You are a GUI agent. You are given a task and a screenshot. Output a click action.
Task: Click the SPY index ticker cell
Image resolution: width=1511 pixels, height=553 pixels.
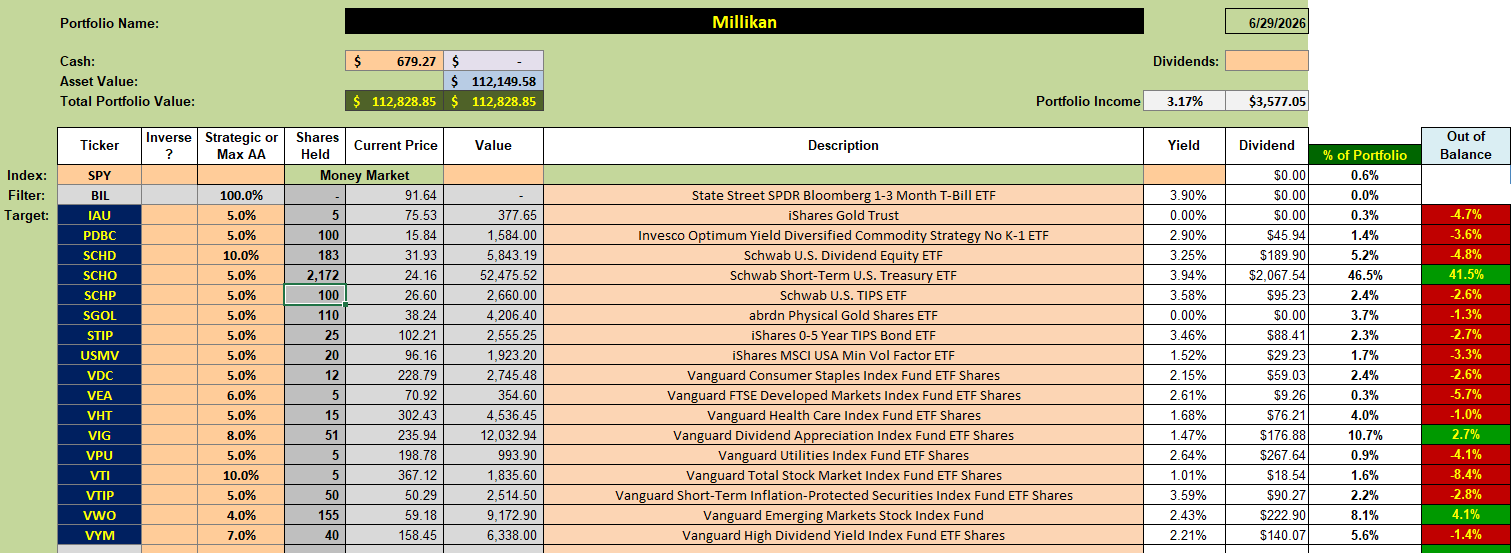pos(99,175)
